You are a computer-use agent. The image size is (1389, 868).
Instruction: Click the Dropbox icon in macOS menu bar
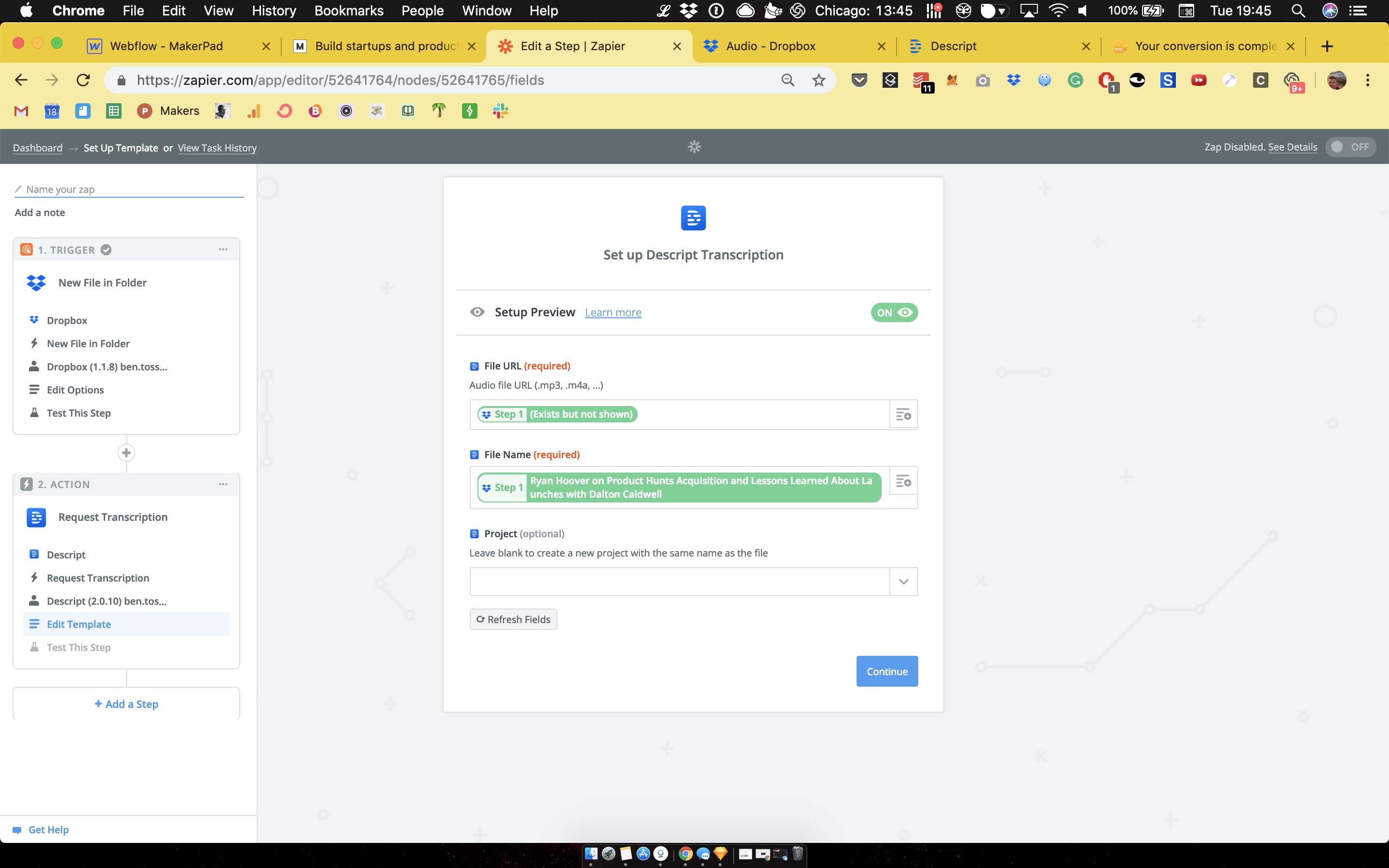688,10
